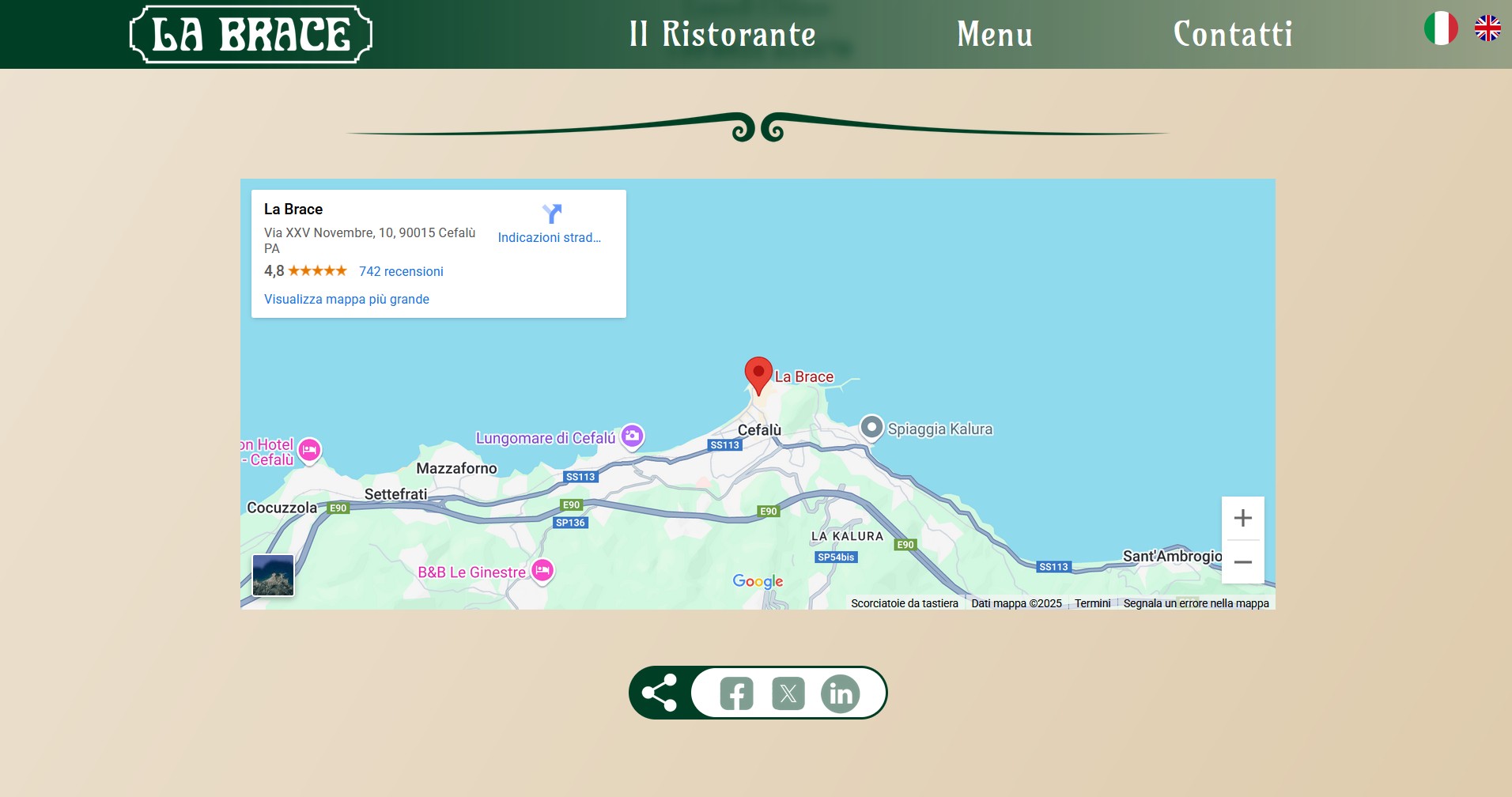Click the share icon in the social bar
Screen dimensions: 1512x797
coord(660,693)
